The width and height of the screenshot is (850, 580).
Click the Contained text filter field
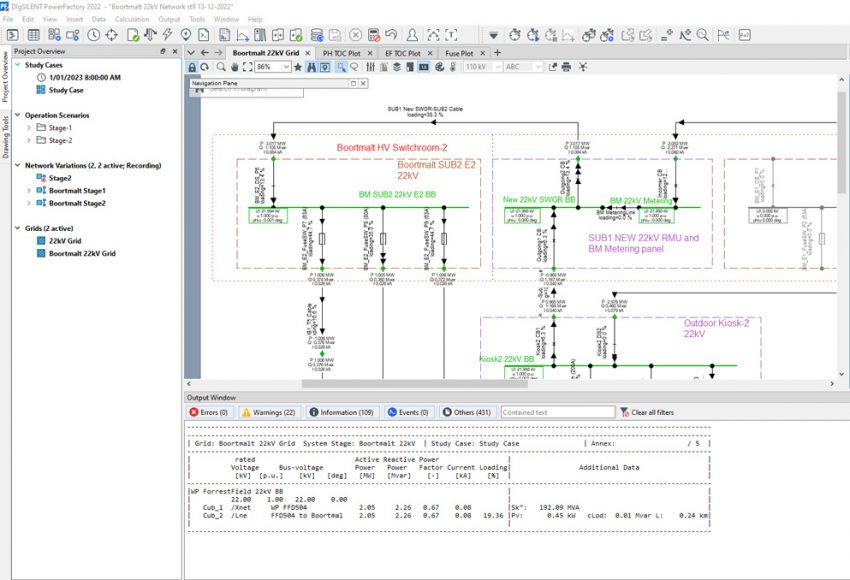pos(557,412)
